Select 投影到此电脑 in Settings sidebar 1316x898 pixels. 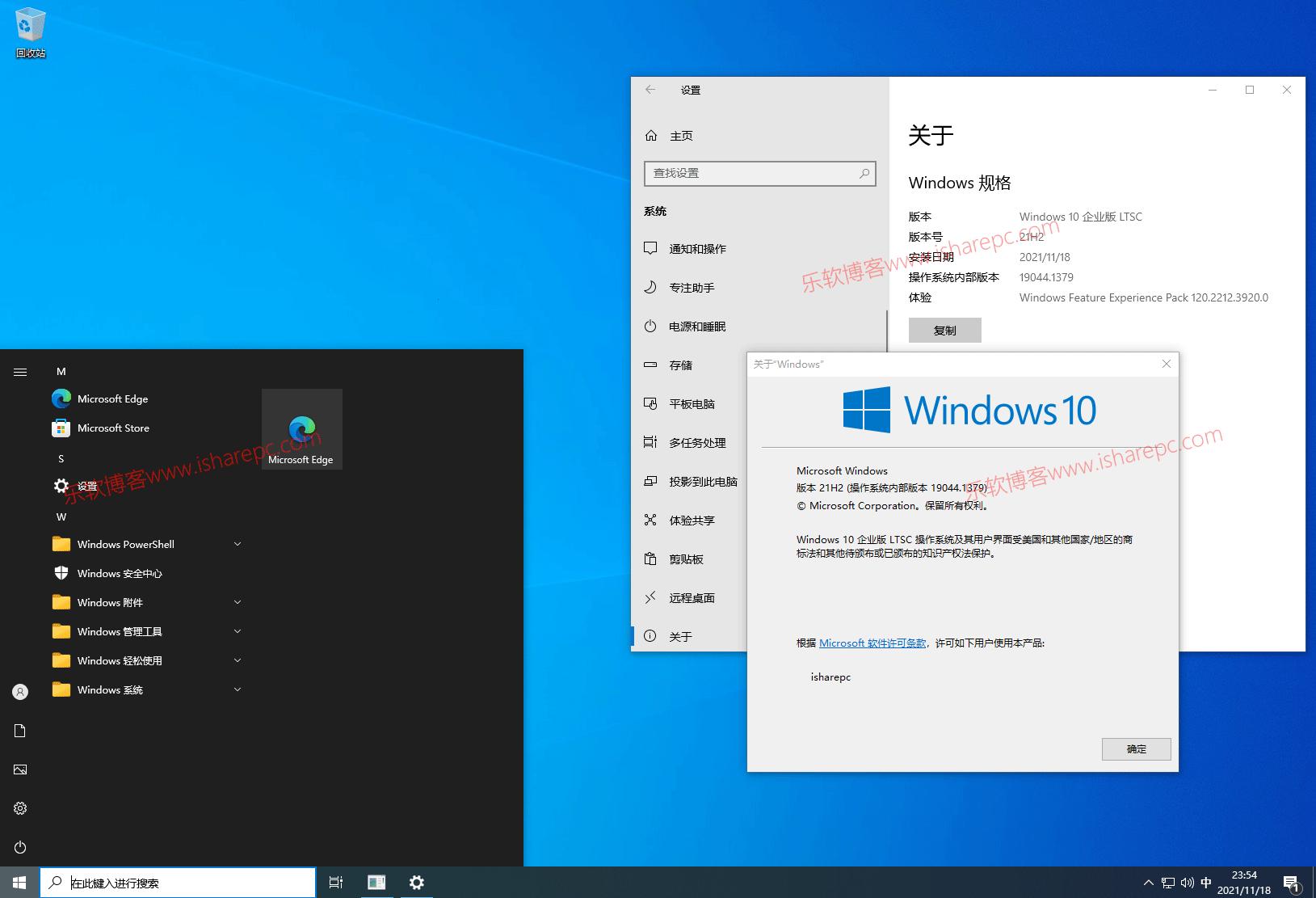[689, 482]
